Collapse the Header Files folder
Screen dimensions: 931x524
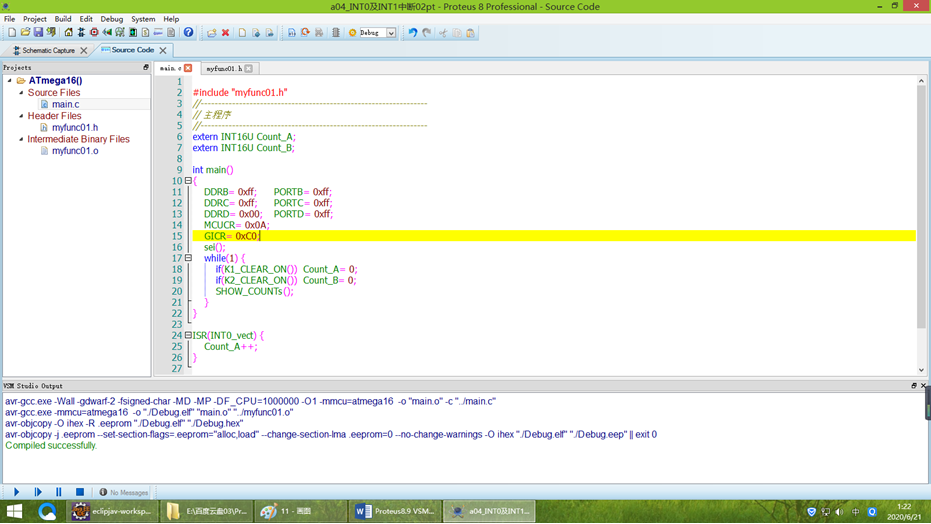click(x=21, y=116)
